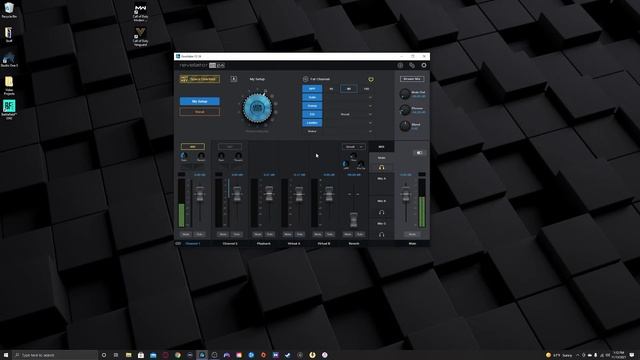The height and width of the screenshot is (360, 640).
Task: Expand the Gate row arrow
Action: [x=370, y=97]
